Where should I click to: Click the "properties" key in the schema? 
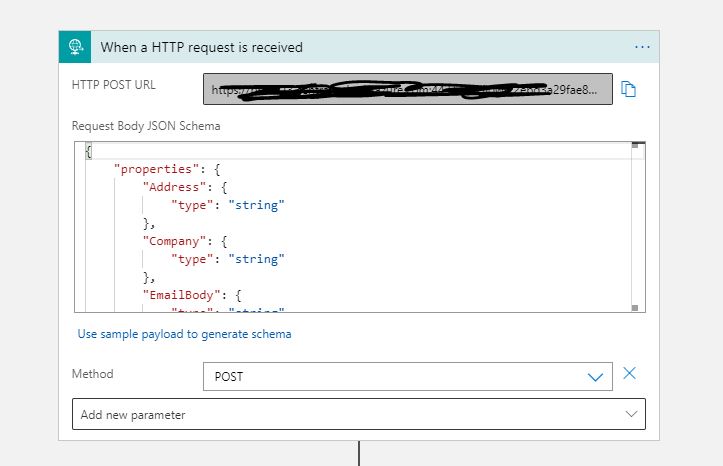click(156, 169)
